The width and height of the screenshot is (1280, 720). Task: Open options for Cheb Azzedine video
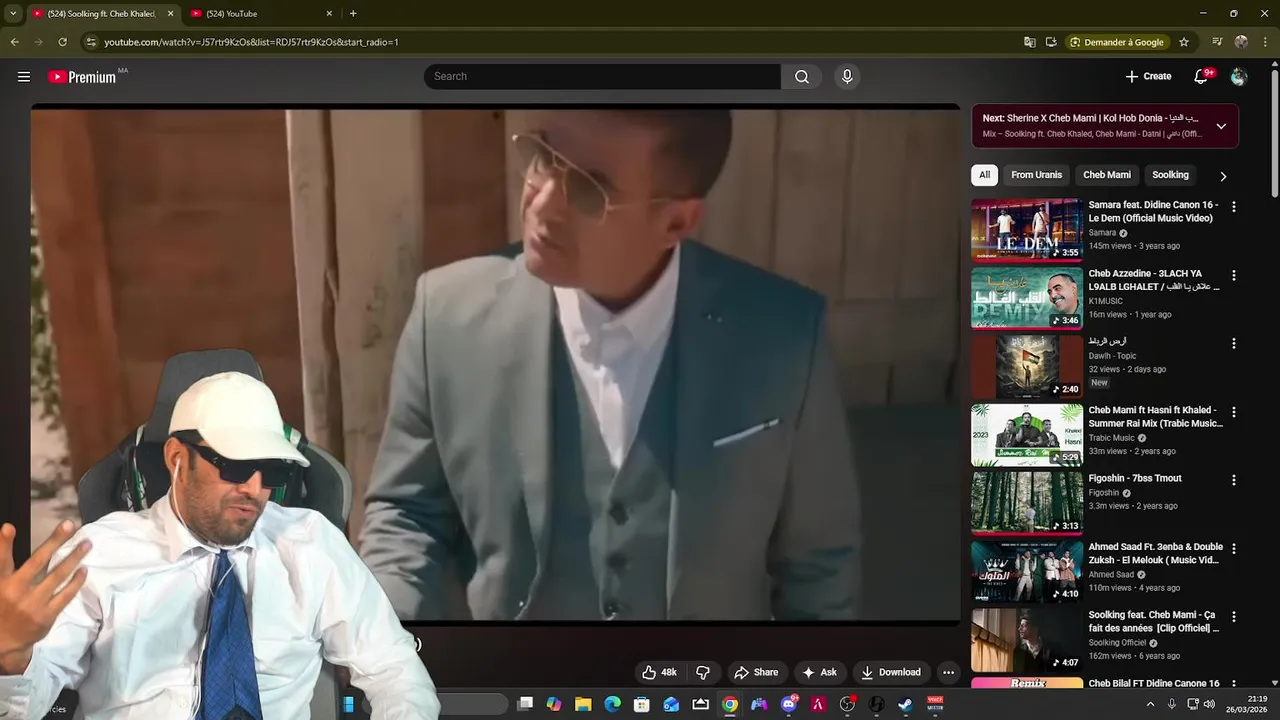pos(1233,275)
